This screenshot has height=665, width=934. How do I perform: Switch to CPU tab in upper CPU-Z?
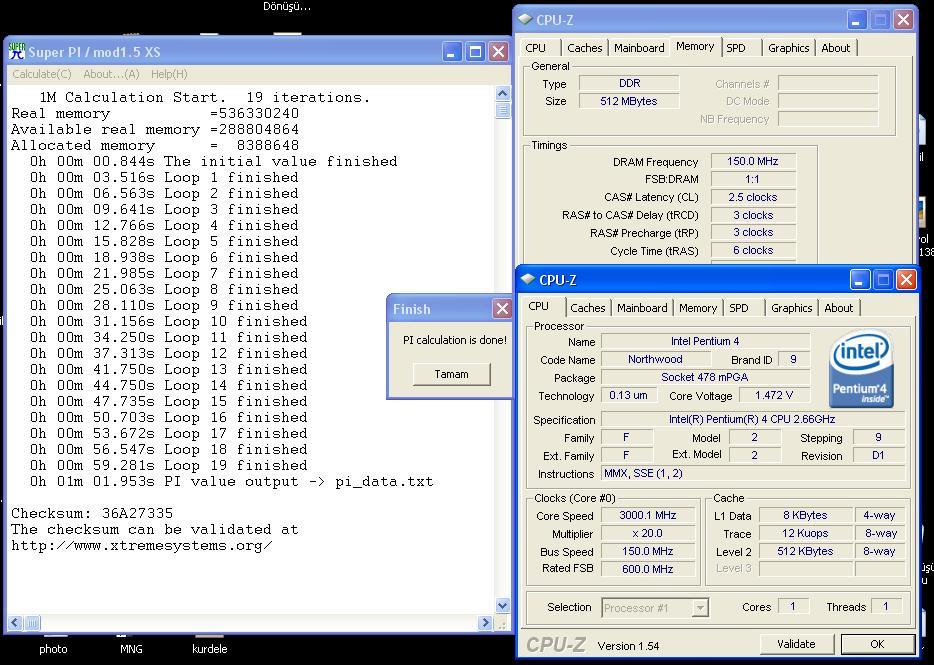pyautogui.click(x=536, y=48)
